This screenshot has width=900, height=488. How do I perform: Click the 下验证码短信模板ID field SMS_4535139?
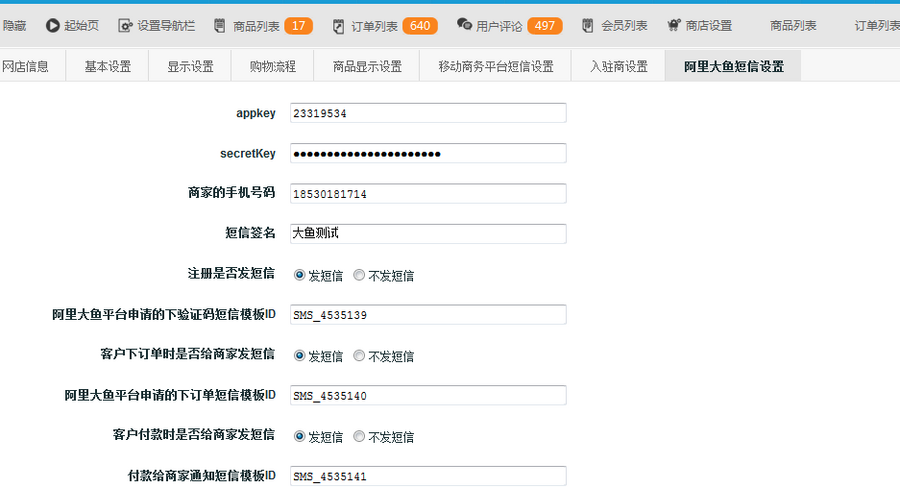tap(428, 315)
